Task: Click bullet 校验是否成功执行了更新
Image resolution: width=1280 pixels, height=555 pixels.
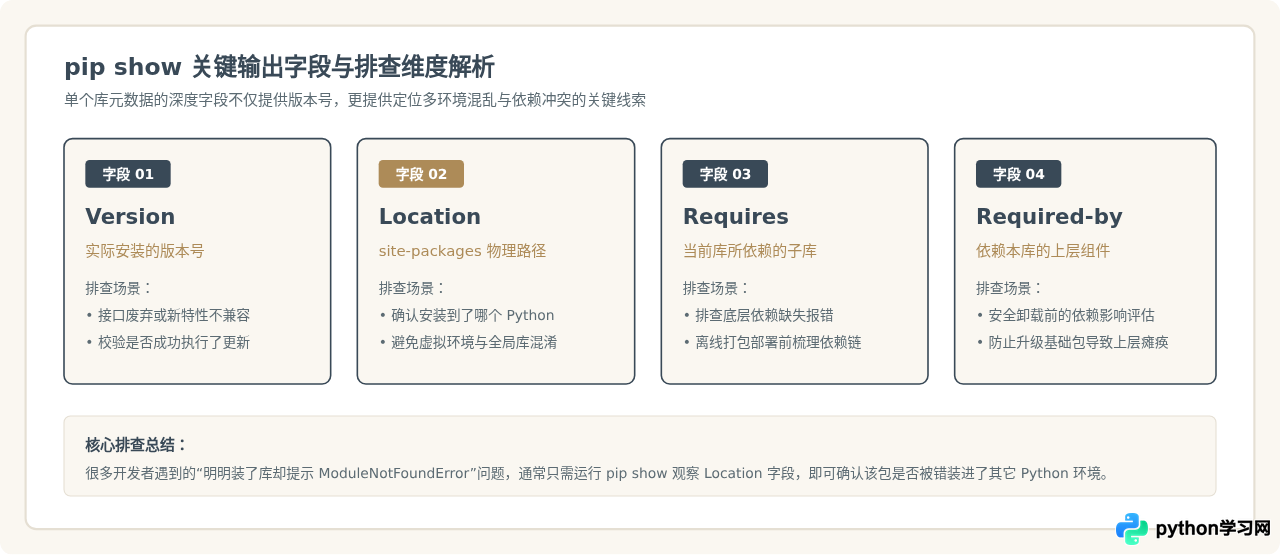Action: click(168, 342)
